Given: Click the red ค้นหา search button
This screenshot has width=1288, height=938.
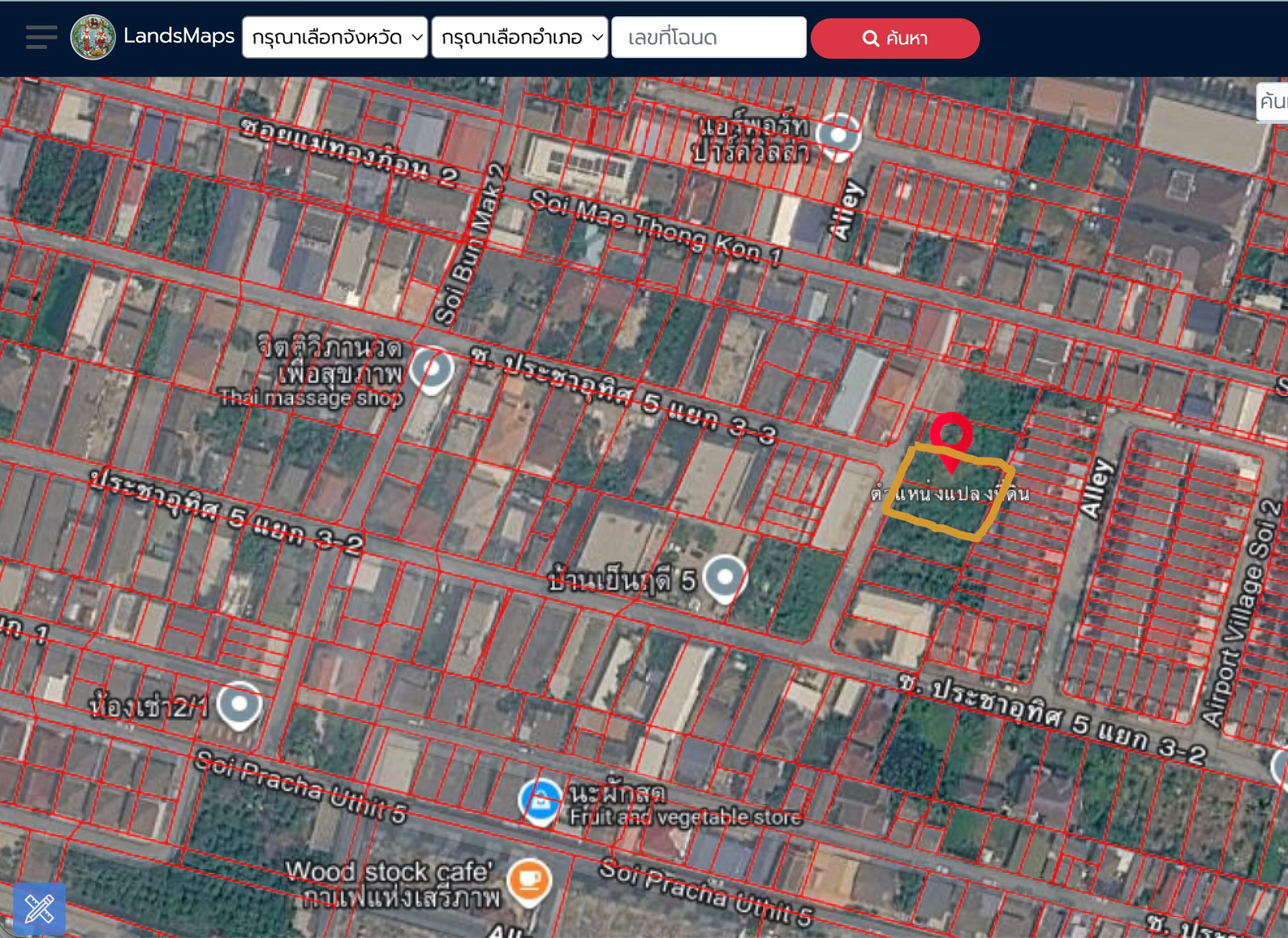Looking at the screenshot, I should coord(895,39).
